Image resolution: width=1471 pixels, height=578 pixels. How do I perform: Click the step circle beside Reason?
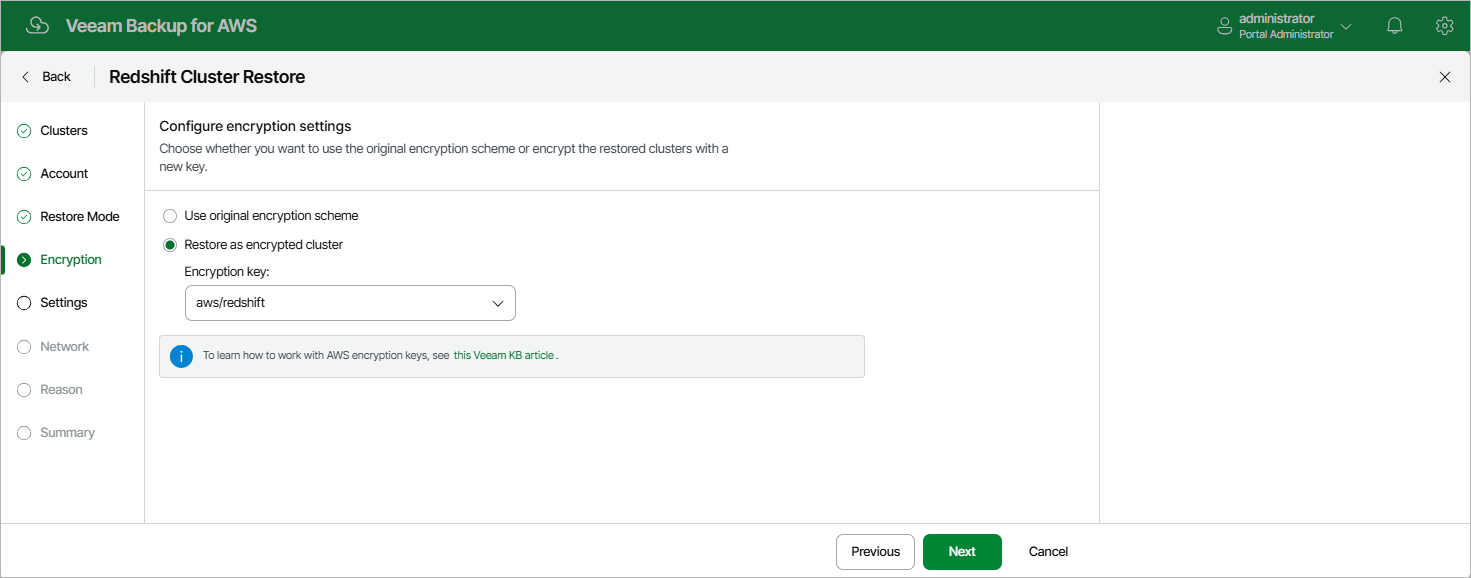24,390
